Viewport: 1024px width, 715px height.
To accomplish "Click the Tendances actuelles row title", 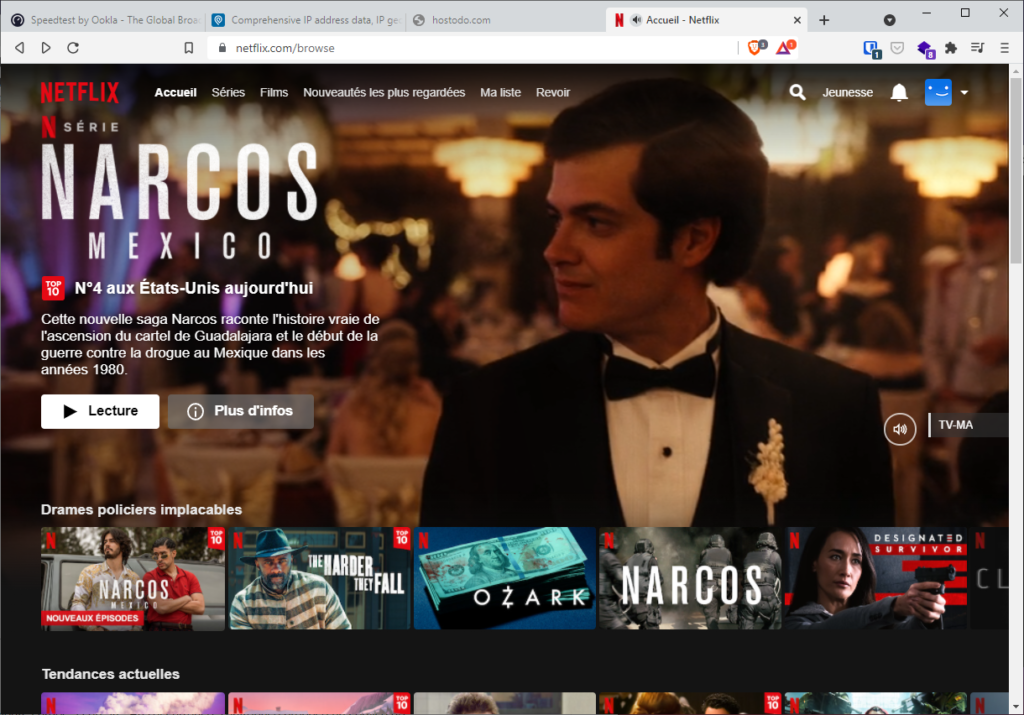I will pyautogui.click(x=110, y=675).
